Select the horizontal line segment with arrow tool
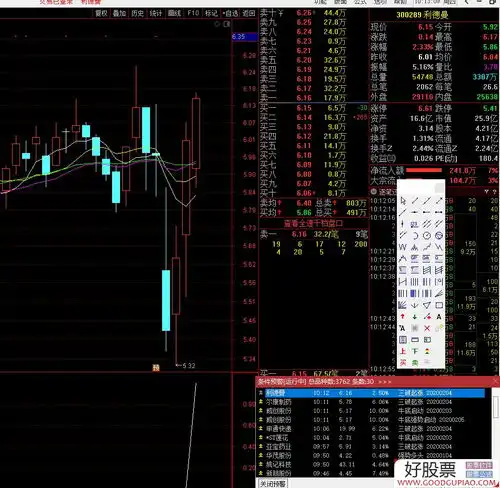This screenshot has width=500, height=488. [415, 212]
